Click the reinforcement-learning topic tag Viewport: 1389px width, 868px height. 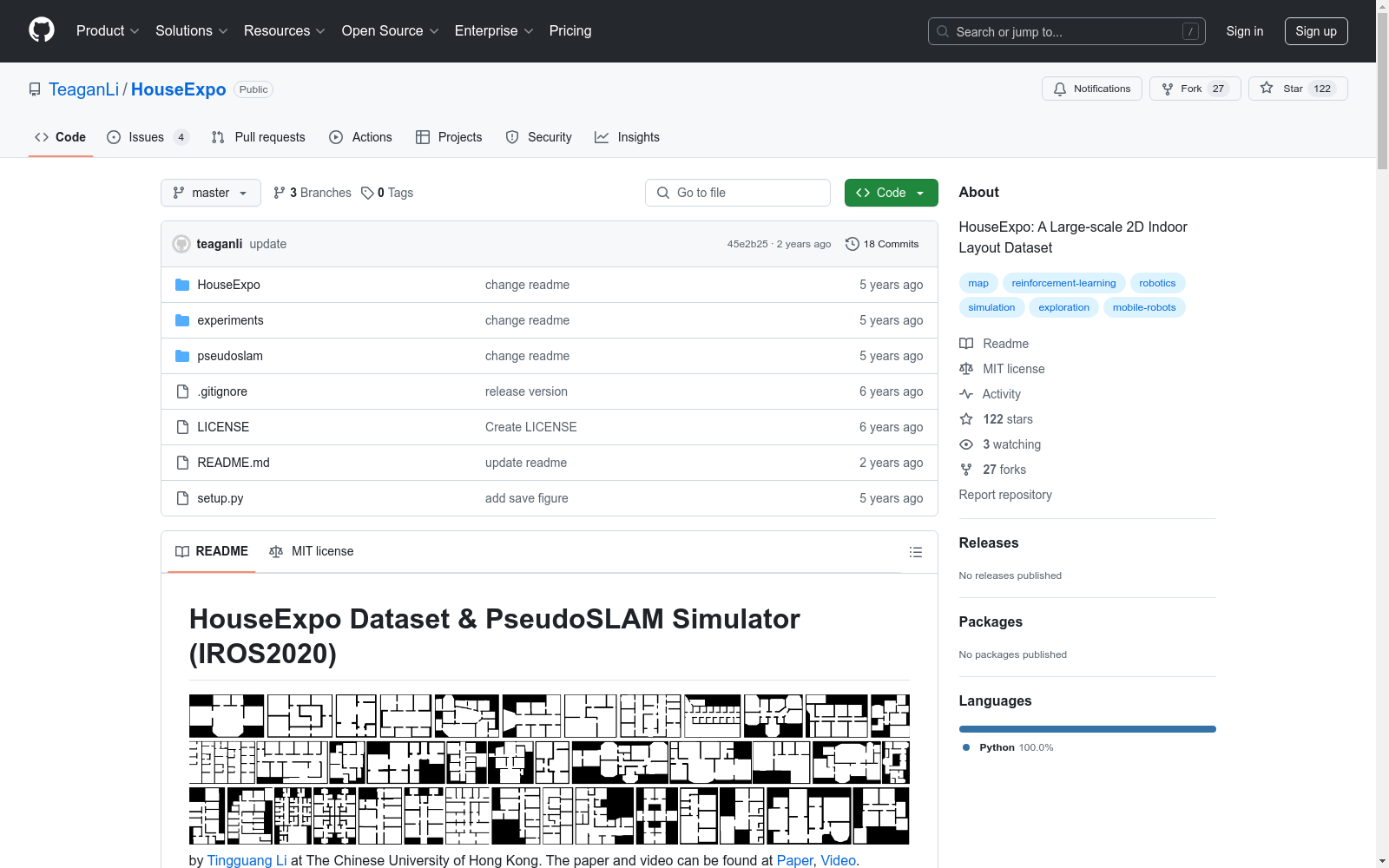click(x=1063, y=283)
